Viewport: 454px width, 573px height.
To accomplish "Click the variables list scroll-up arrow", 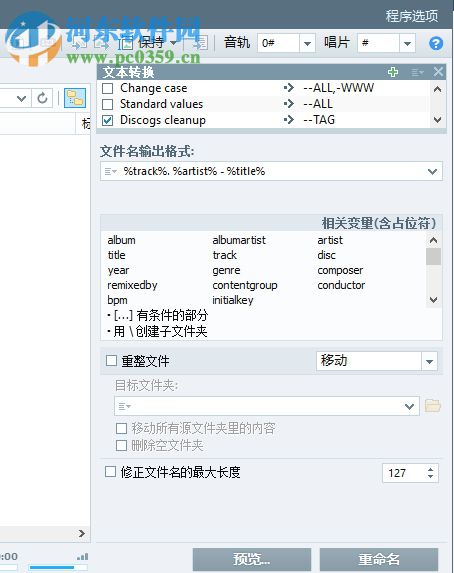I will tap(434, 240).
